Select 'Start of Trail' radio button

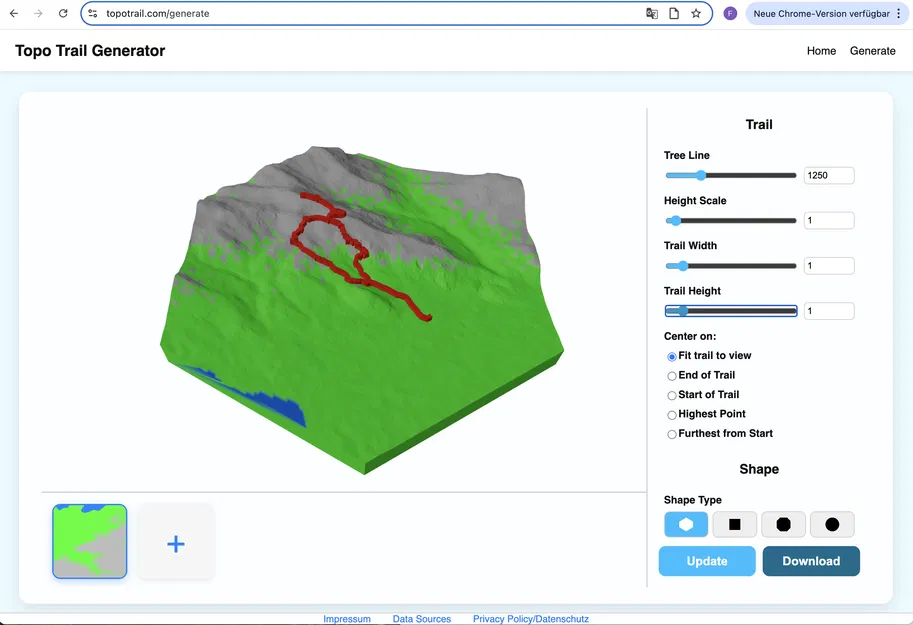672,395
